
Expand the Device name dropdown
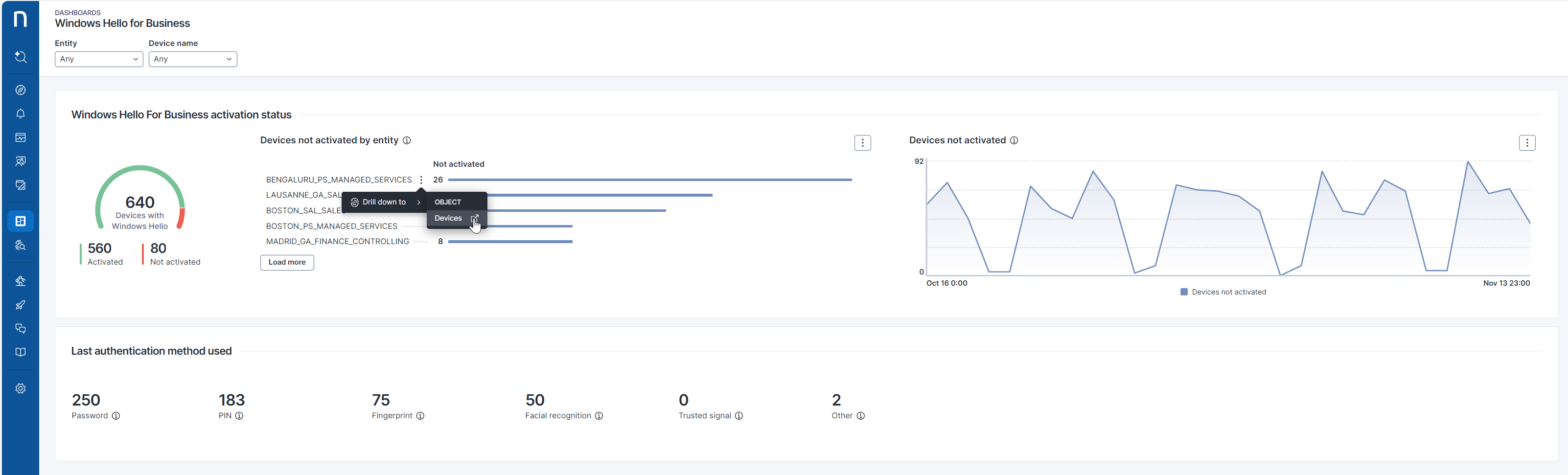coord(192,59)
